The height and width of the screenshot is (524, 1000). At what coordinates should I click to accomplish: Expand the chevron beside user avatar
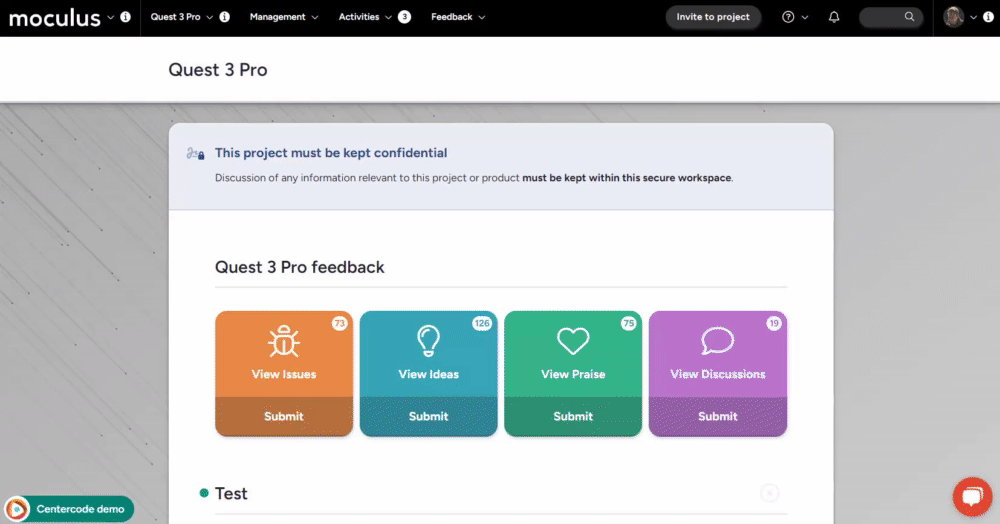[x=973, y=17]
